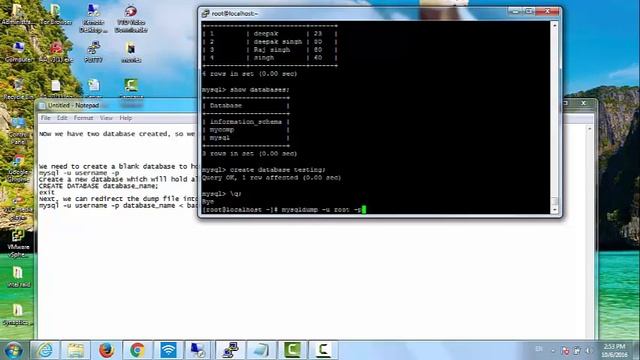Open the Administrator folder desktop icon
Image resolution: width=640 pixels, height=360 pixels.
[x=17, y=14]
